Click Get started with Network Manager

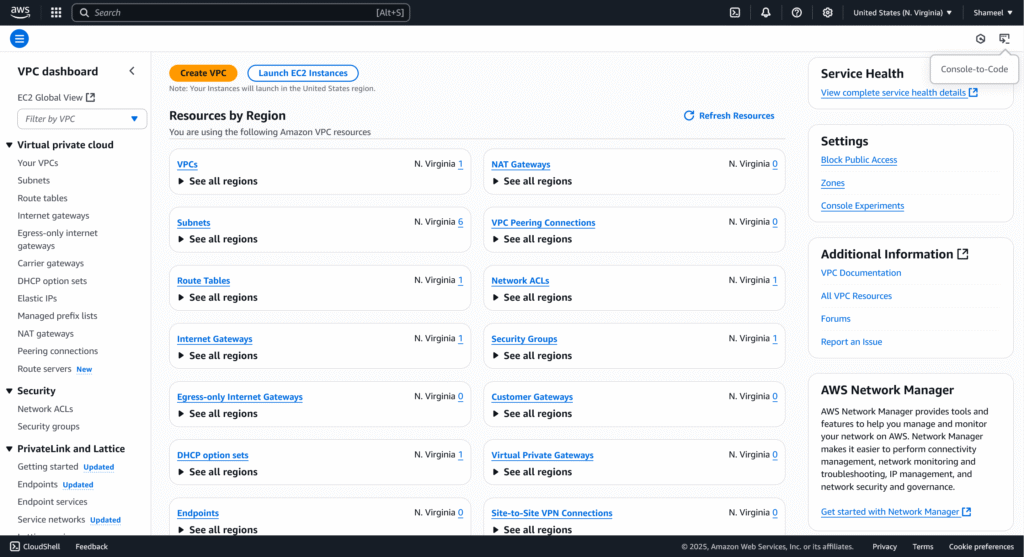(x=889, y=512)
